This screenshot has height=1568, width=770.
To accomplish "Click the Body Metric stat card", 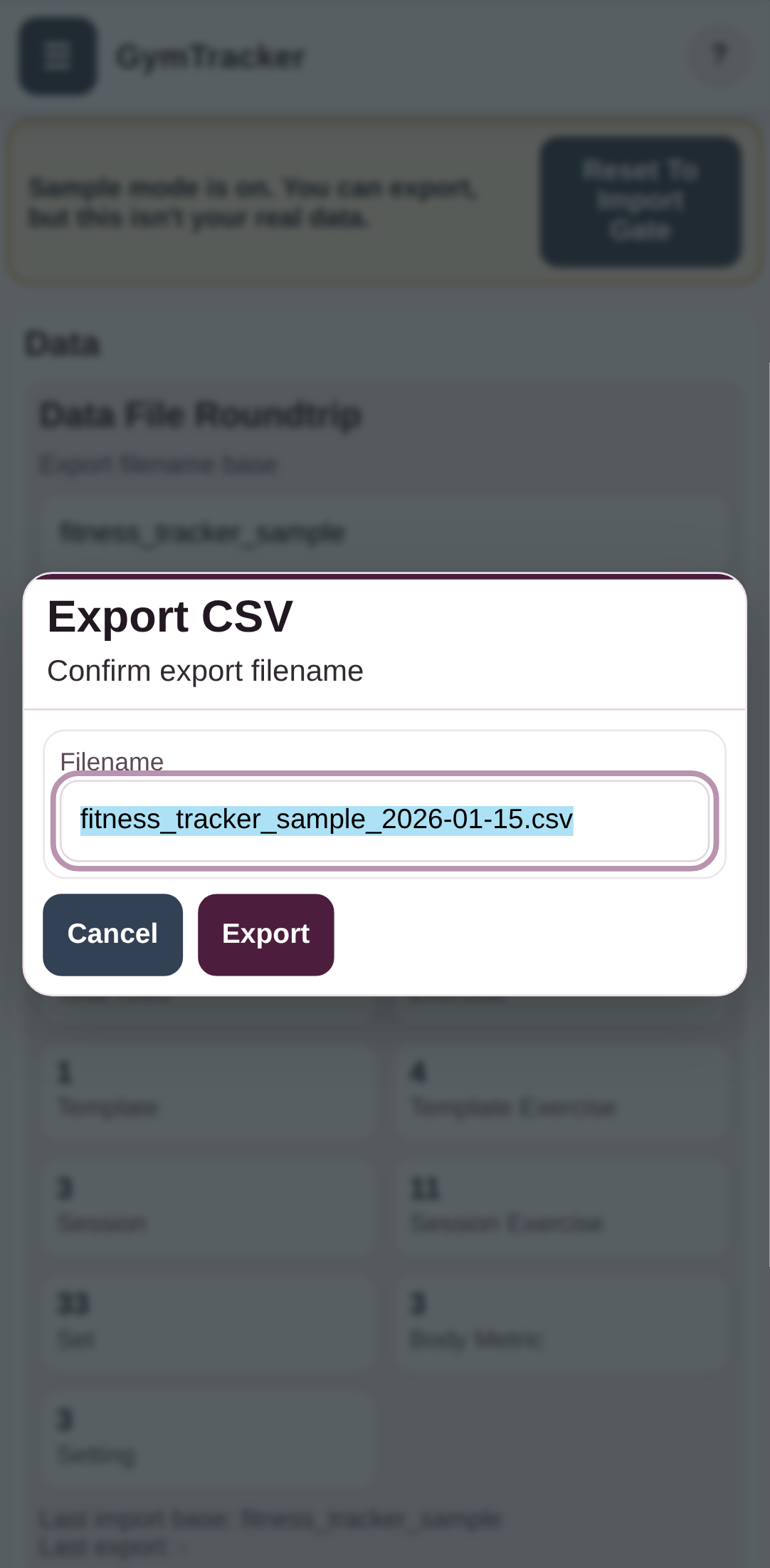I will [x=561, y=1323].
